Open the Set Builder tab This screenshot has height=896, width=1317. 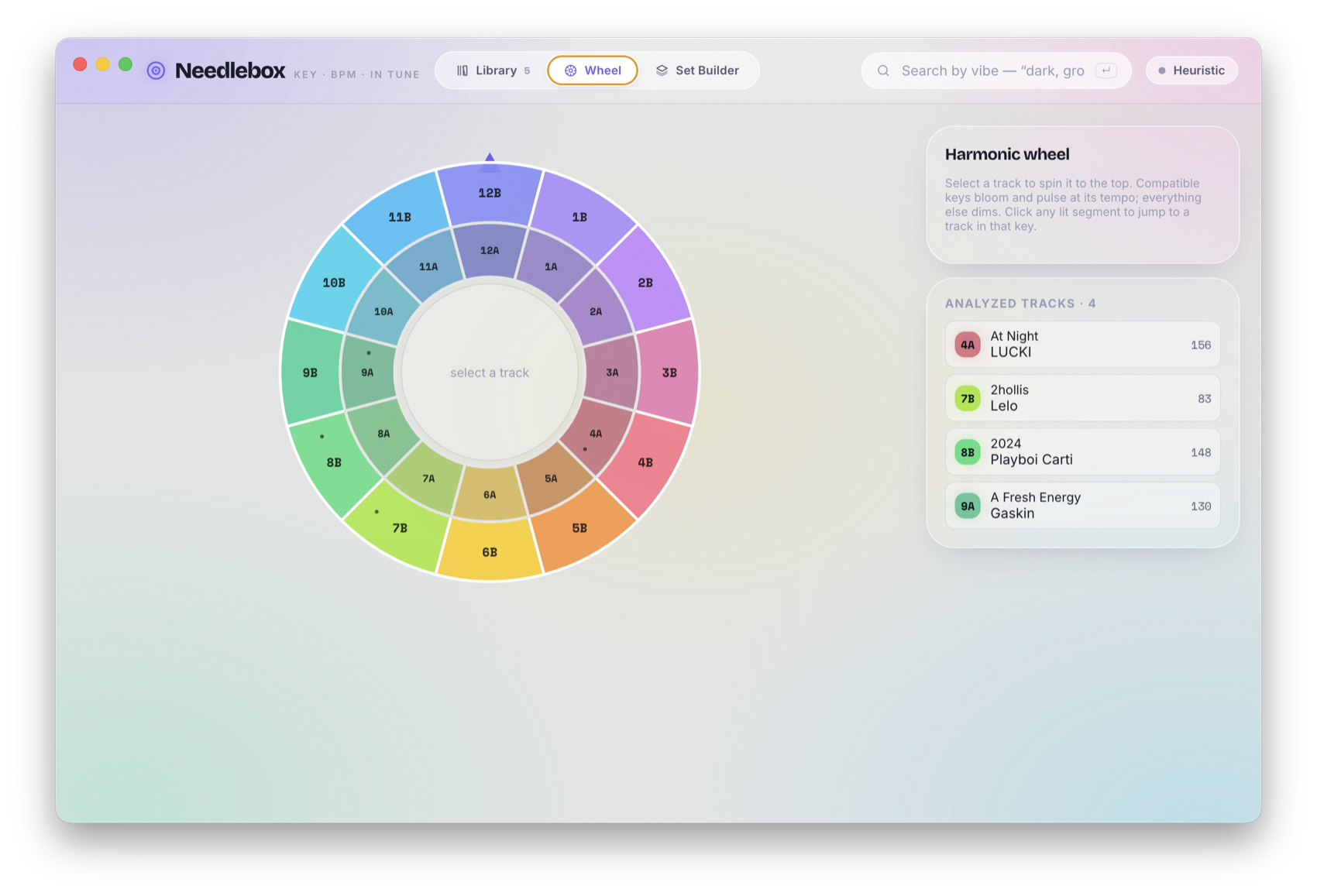tap(697, 70)
